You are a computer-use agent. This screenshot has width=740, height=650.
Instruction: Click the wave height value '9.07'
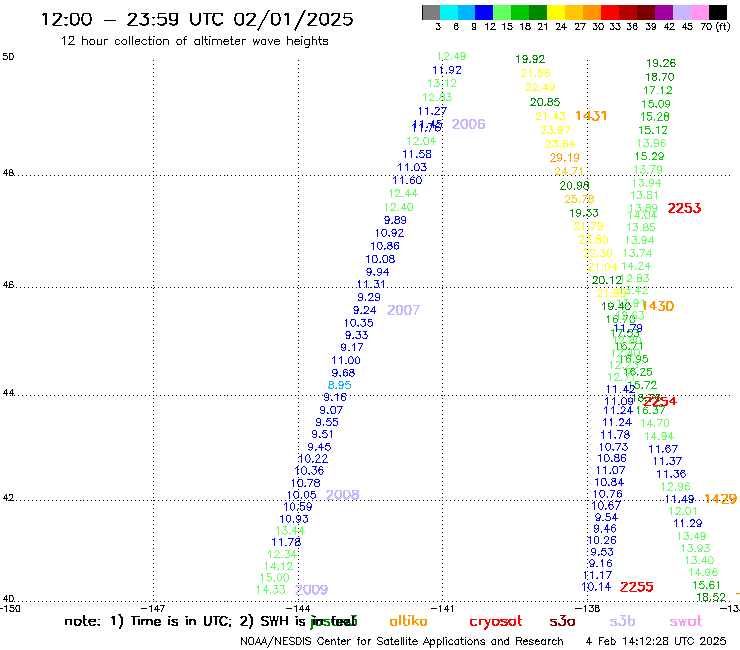click(x=331, y=410)
